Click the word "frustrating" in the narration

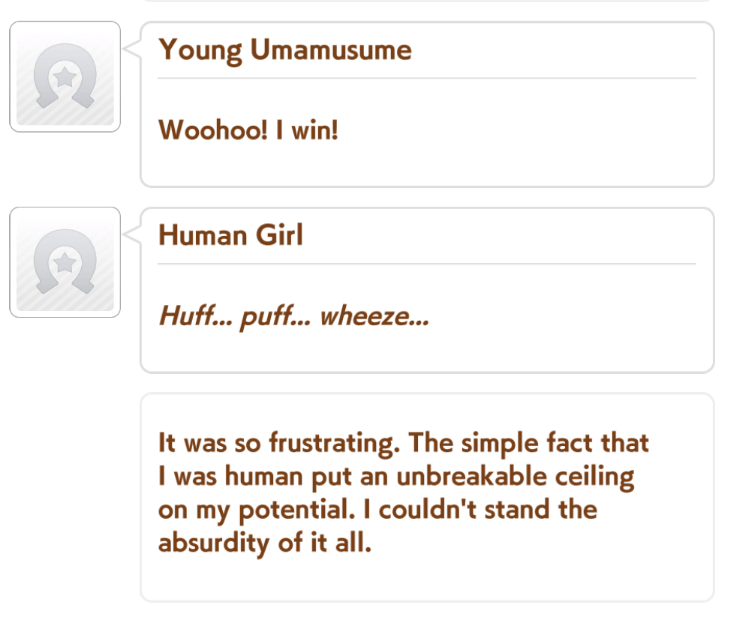point(331,444)
